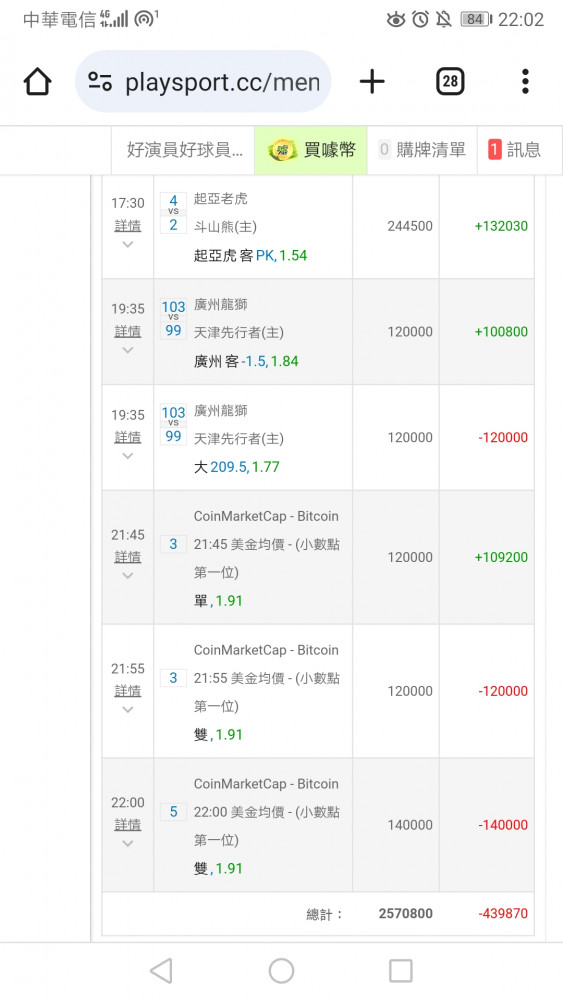Open the site settings icon in address bar

pyautogui.click(x=100, y=82)
